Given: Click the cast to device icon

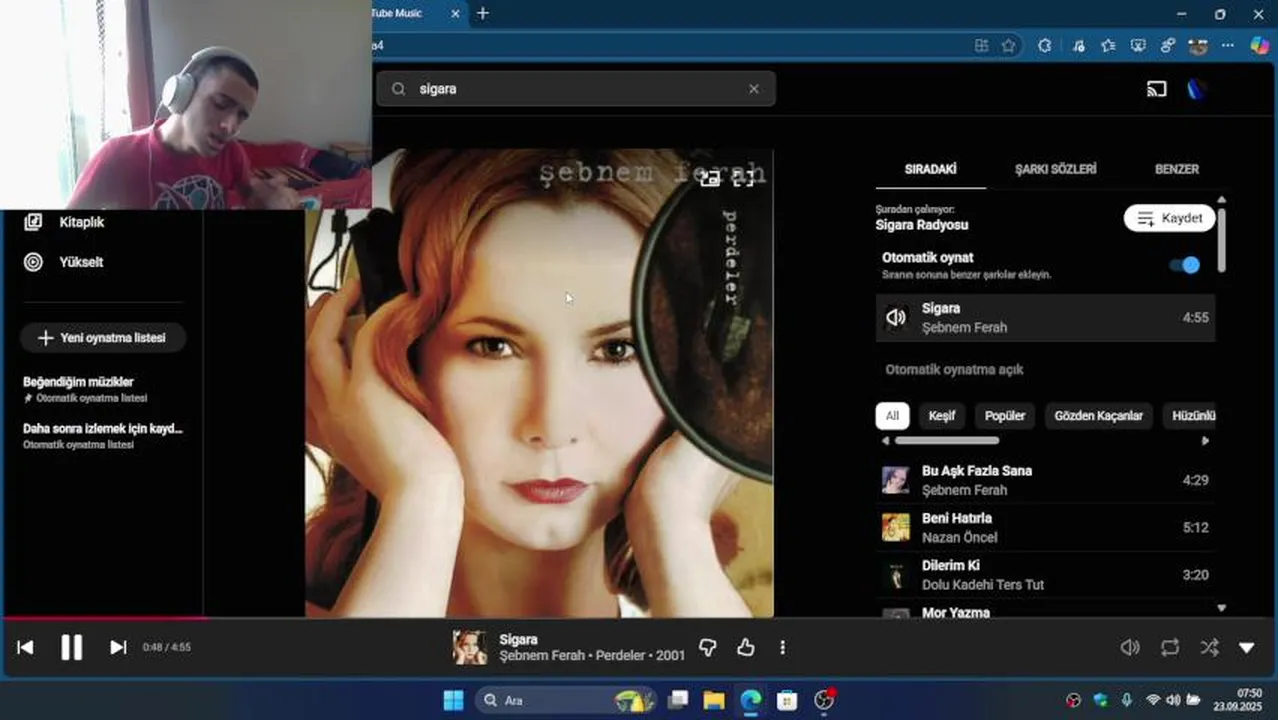Looking at the screenshot, I should click(1157, 89).
